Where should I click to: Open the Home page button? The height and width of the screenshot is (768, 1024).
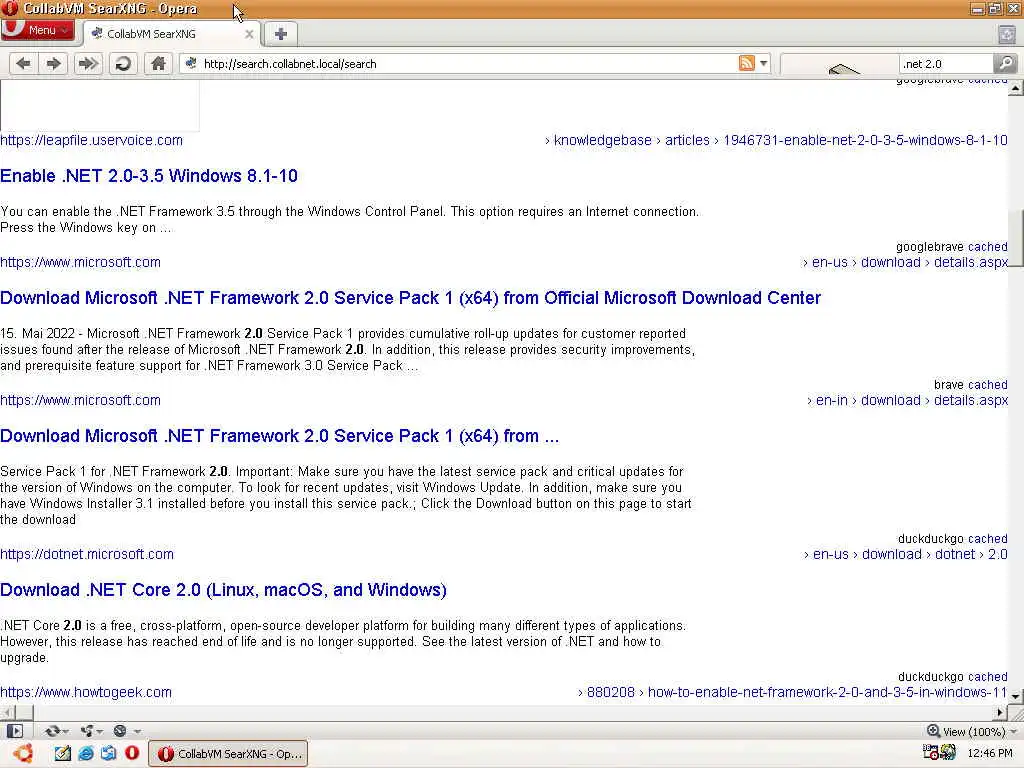(x=158, y=63)
